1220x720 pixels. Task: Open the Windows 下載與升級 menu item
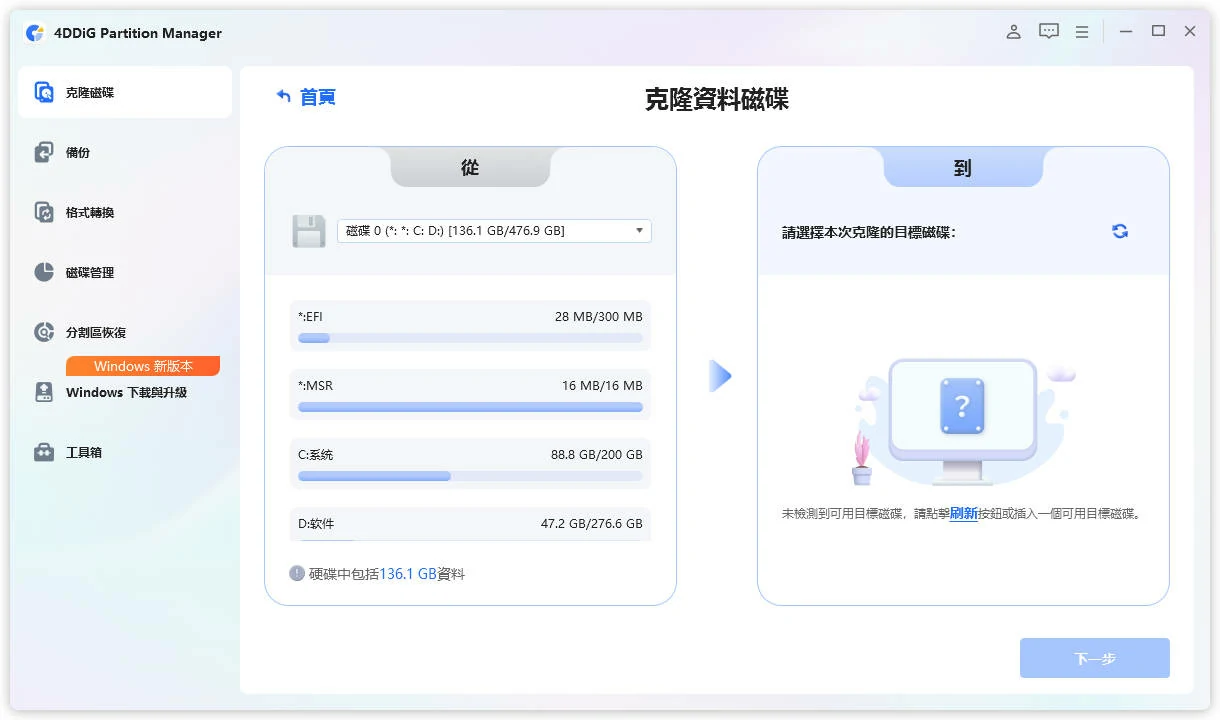125,392
